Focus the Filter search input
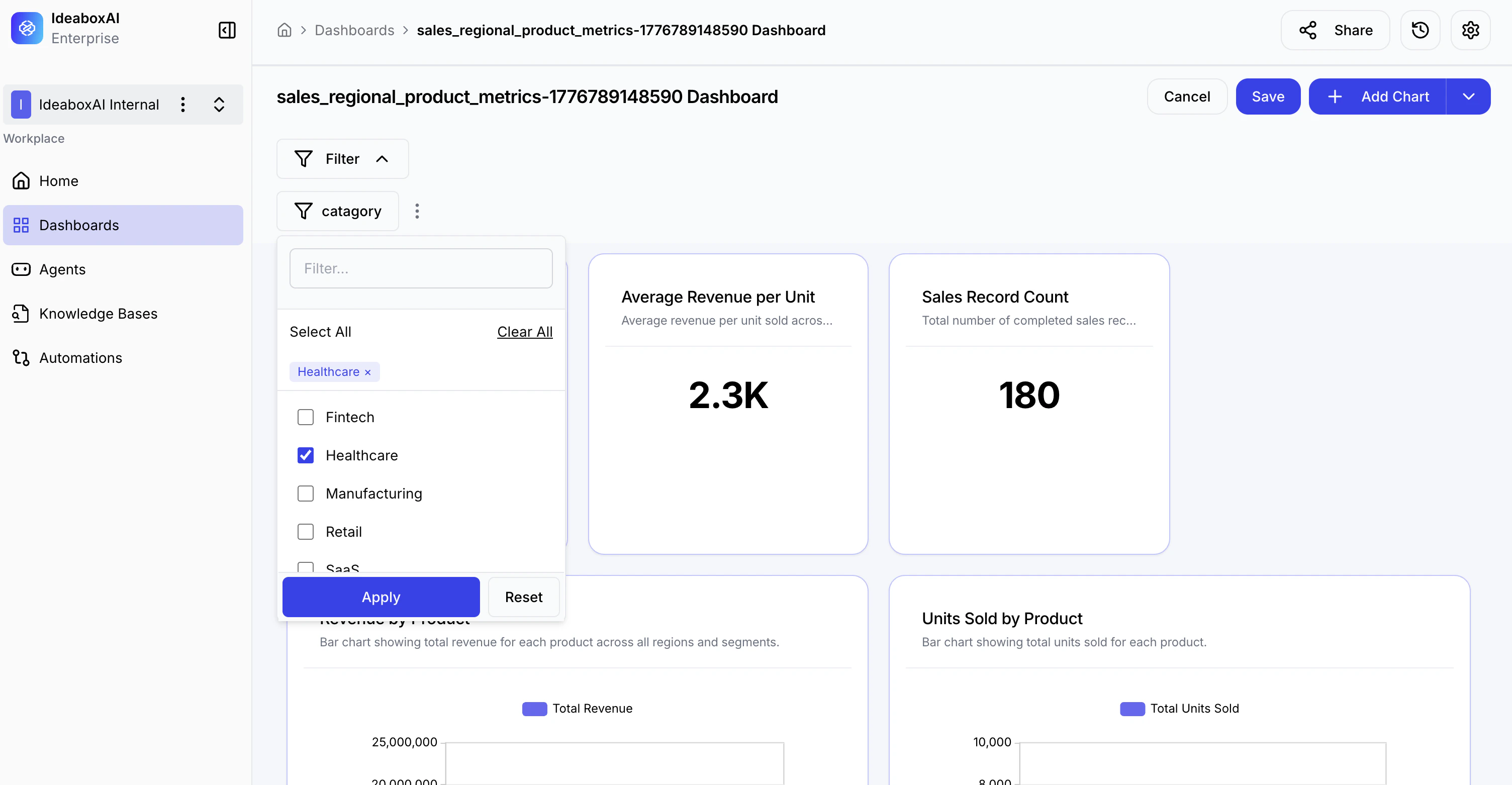 (421, 268)
